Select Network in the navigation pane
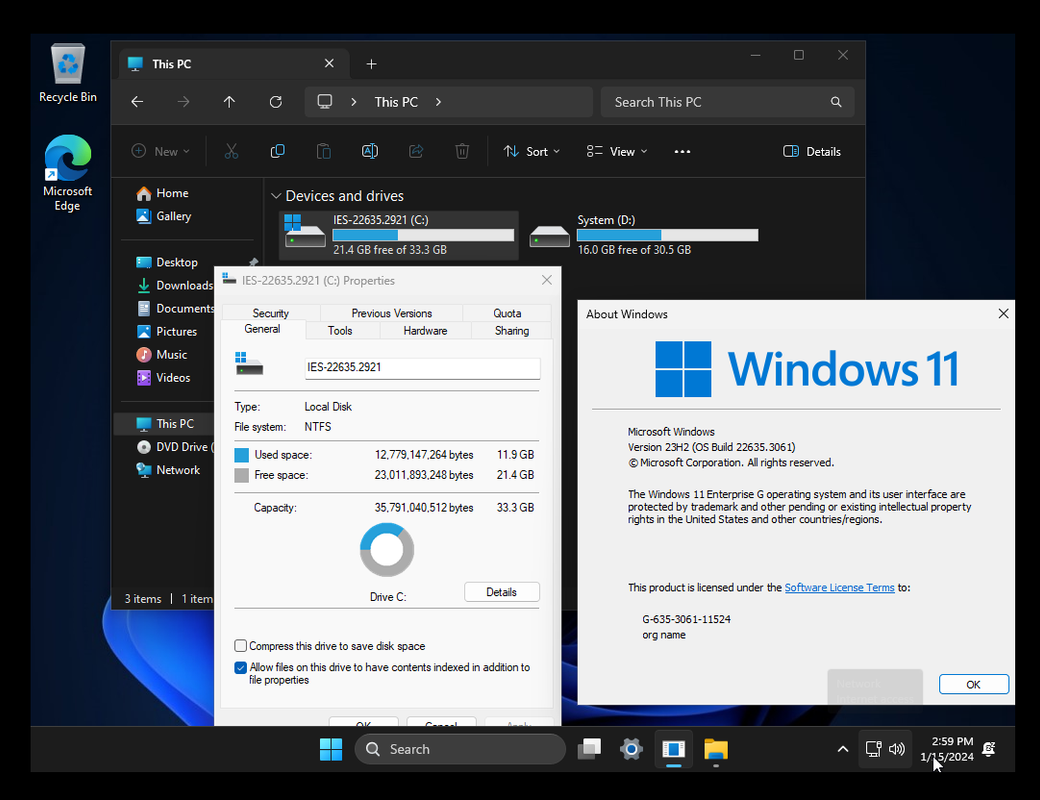 [168, 470]
